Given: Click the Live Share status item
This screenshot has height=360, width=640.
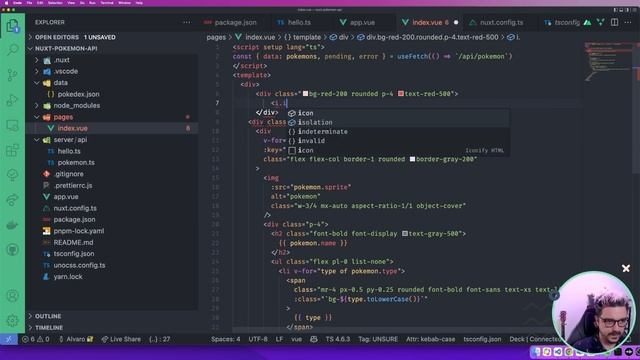Looking at the screenshot, I should coord(121,339).
